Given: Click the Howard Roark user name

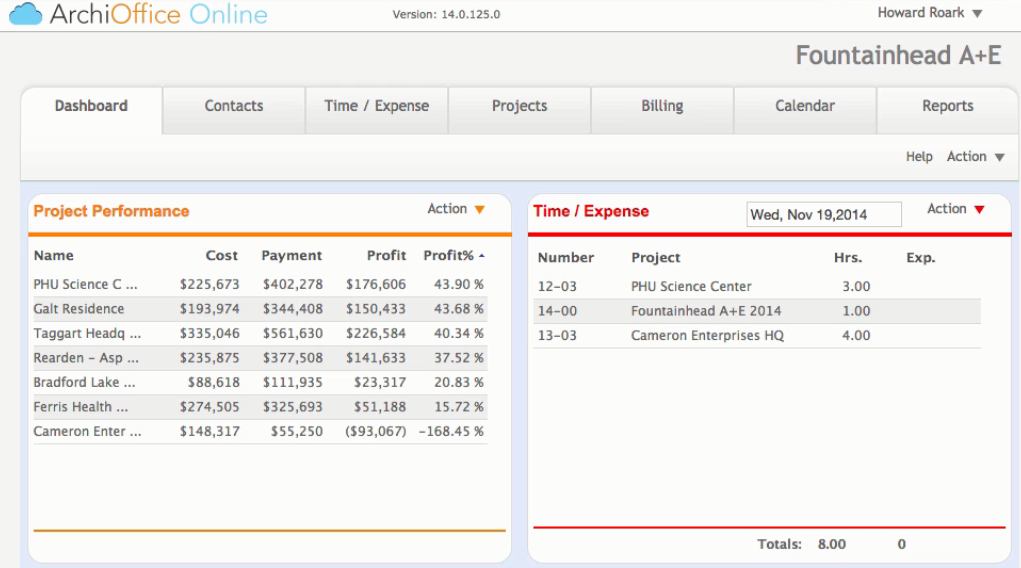Looking at the screenshot, I should click(x=921, y=13).
